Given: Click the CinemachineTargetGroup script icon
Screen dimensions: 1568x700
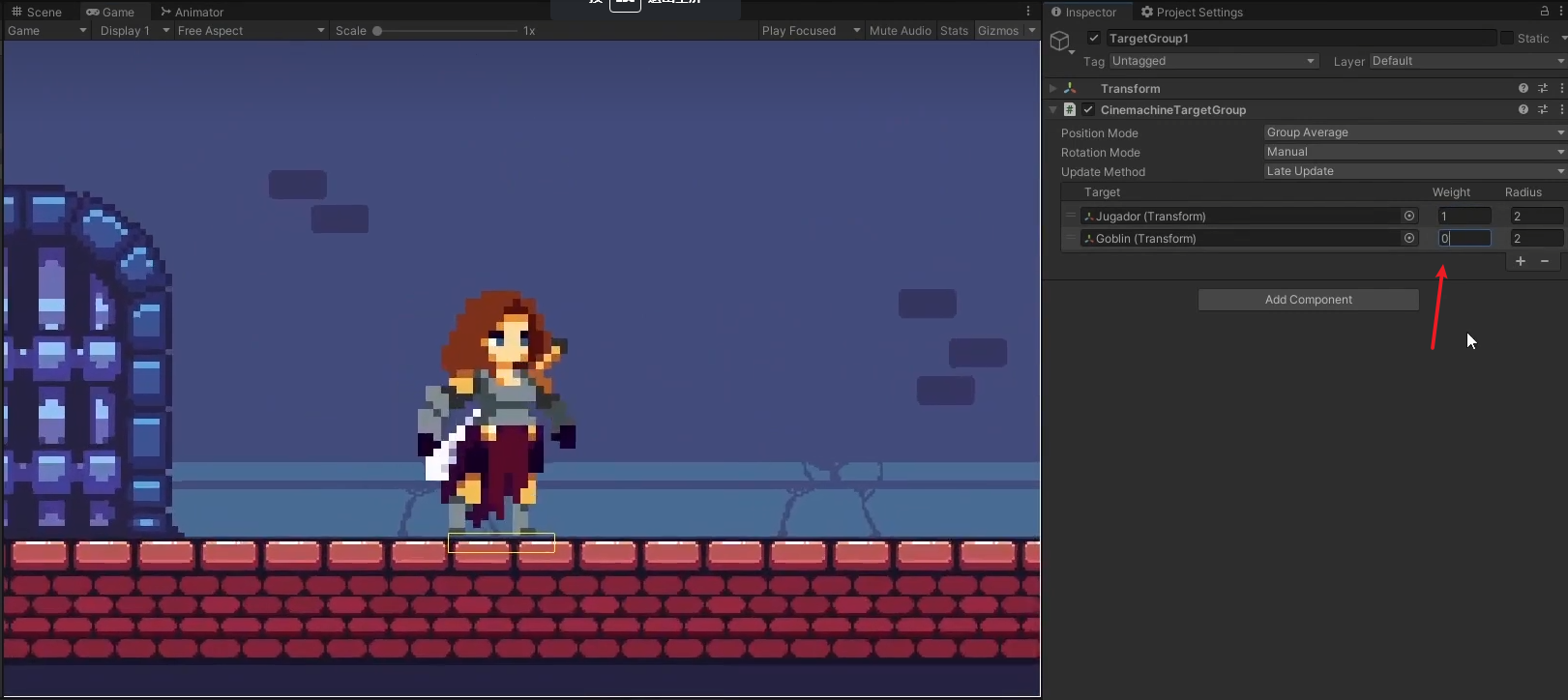Looking at the screenshot, I should pyautogui.click(x=1070, y=110).
